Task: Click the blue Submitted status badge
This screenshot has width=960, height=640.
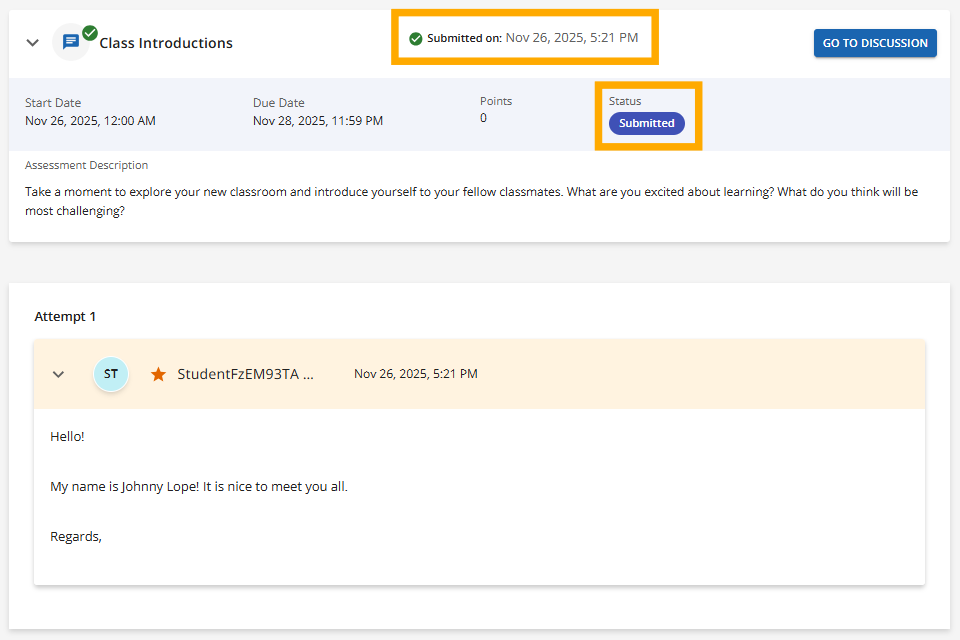Action: 646,123
